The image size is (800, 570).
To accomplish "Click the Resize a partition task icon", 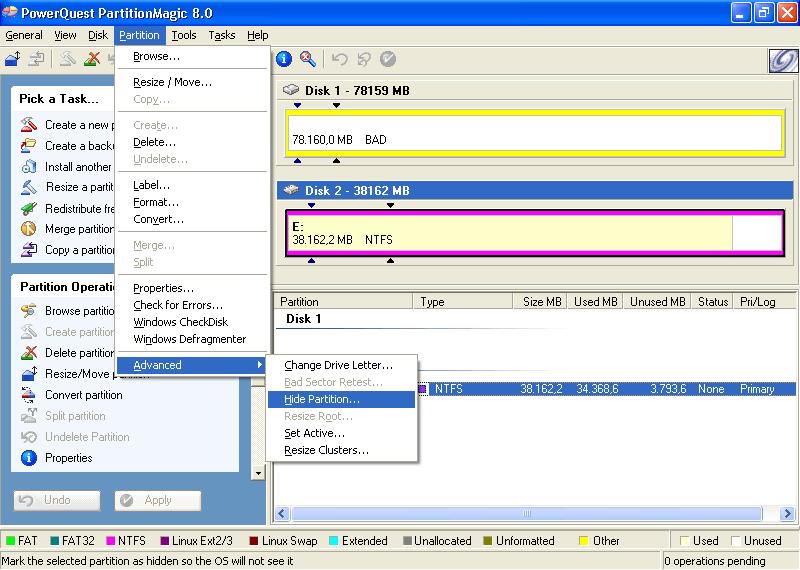I will 29,187.
